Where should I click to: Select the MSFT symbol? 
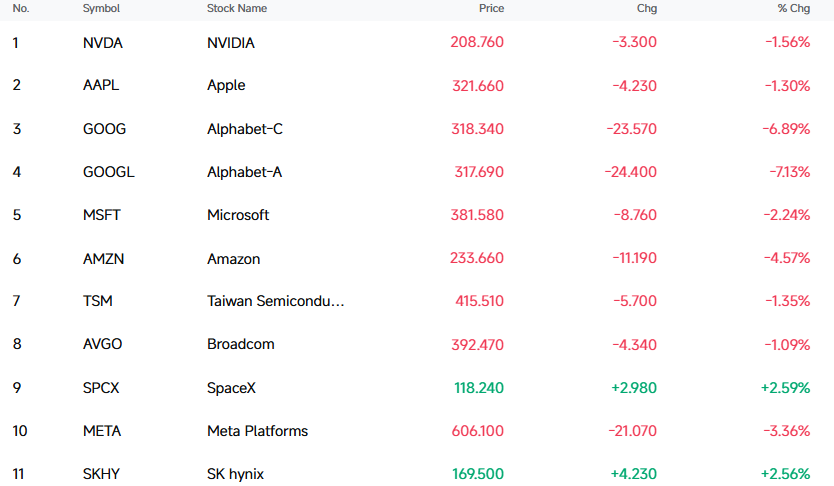[x=102, y=215]
